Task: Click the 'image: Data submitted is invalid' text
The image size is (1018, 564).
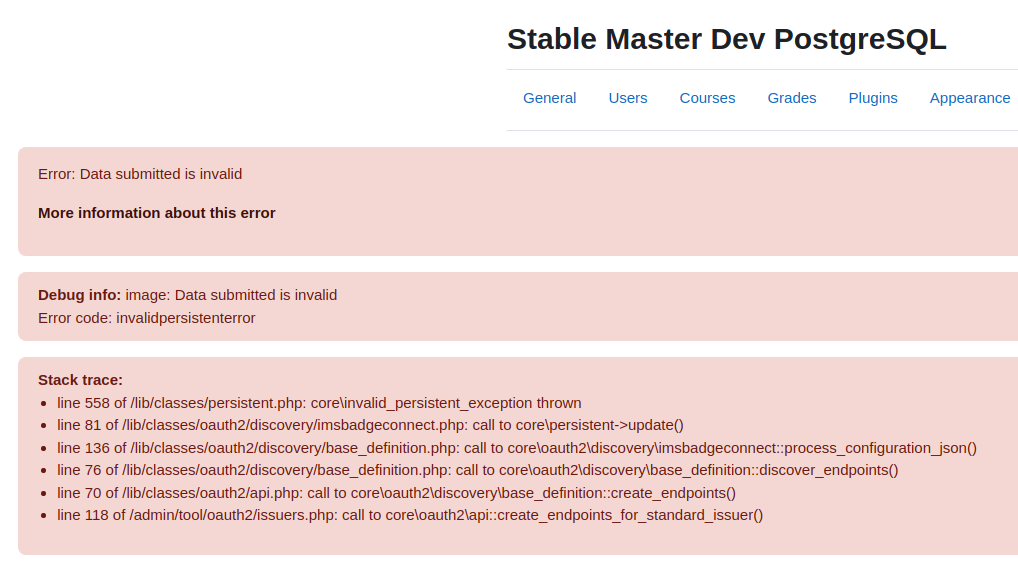Action: tap(231, 295)
